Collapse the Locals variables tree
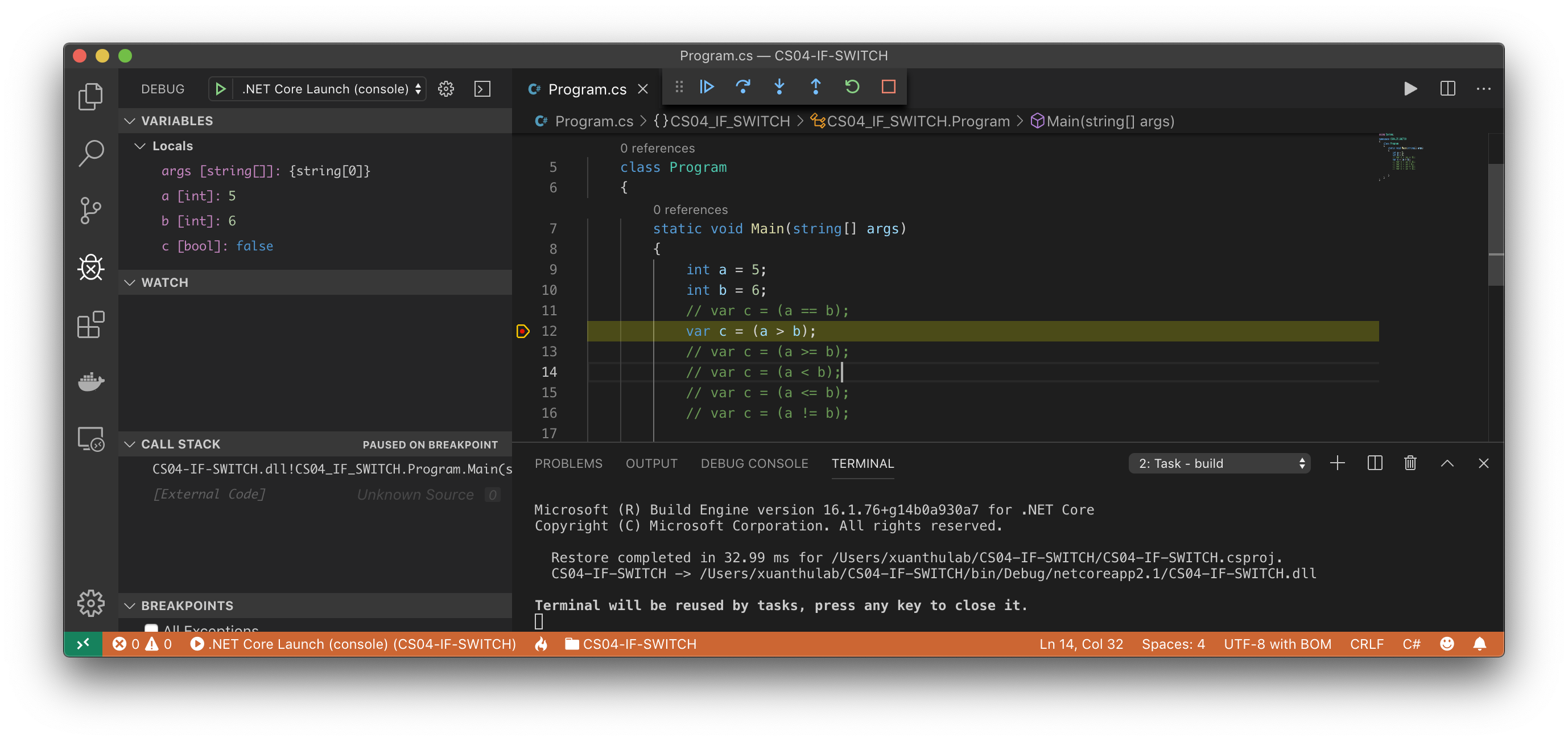 click(140, 146)
